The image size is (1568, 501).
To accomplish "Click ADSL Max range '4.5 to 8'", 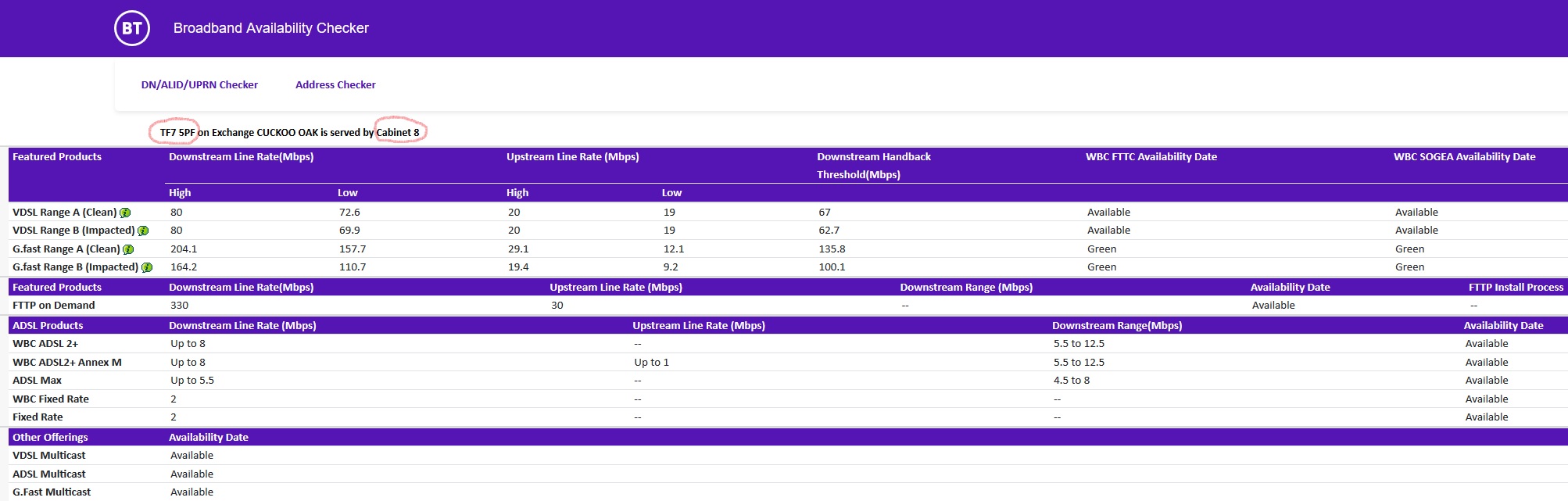I will point(1072,380).
